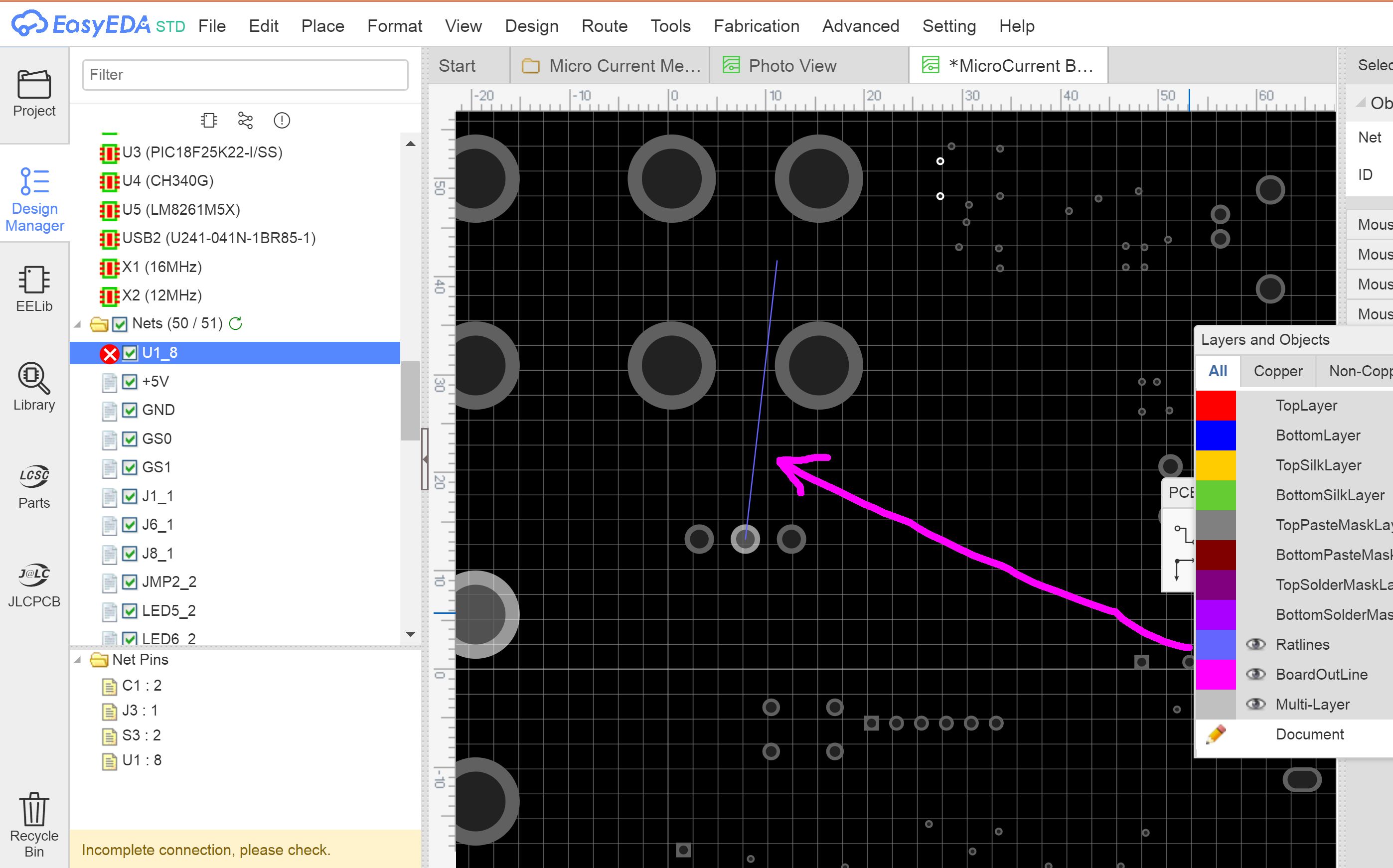Hide the Ratlines layer eye icon
The image size is (1393, 868).
[x=1256, y=644]
